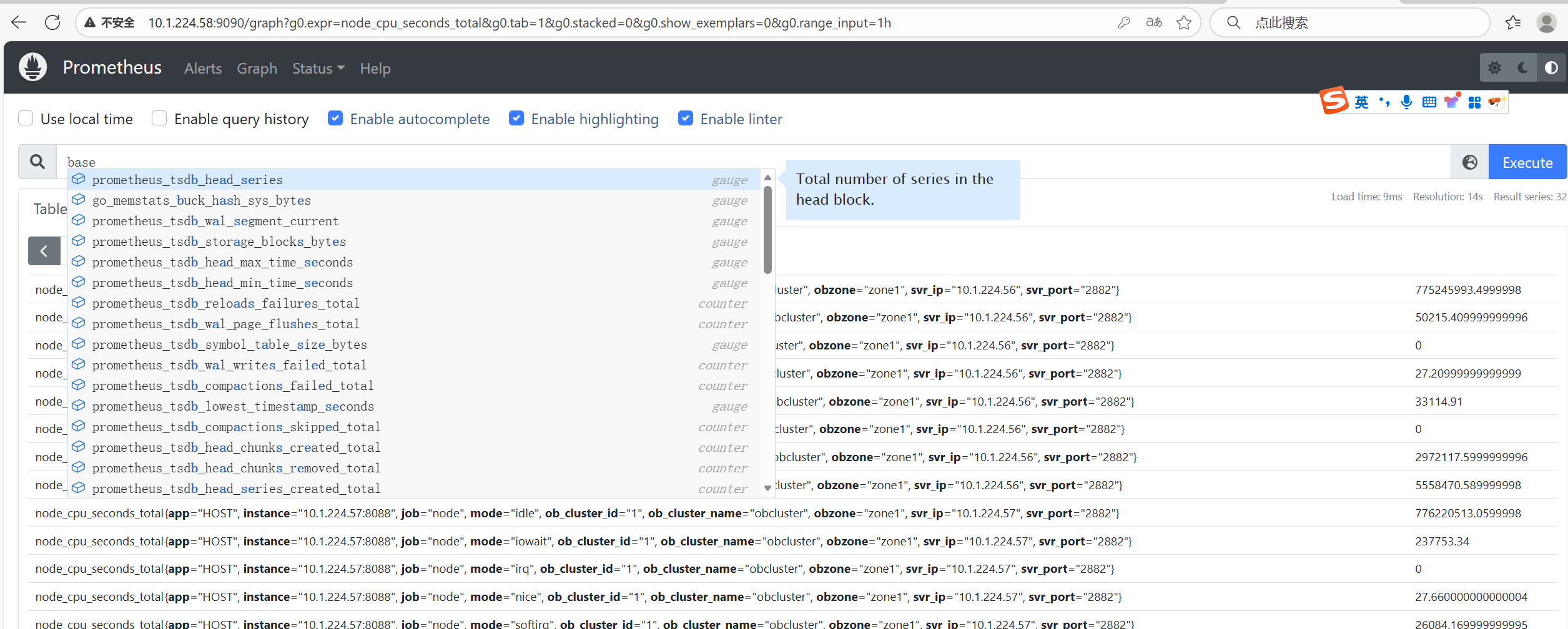Screen dimensions: 1568x629
Task: Select the browser-preference contrast theme icon
Action: point(1551,68)
